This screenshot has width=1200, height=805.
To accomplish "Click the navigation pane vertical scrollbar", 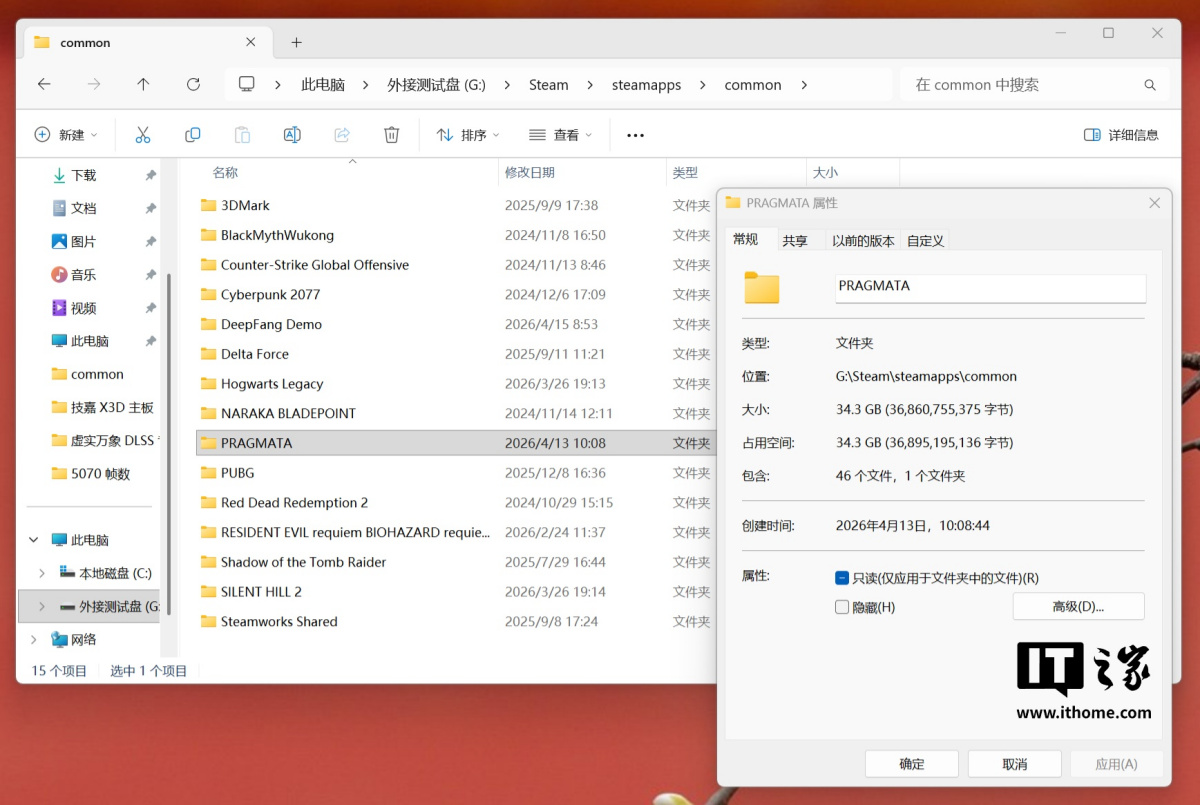I will coord(169,440).
